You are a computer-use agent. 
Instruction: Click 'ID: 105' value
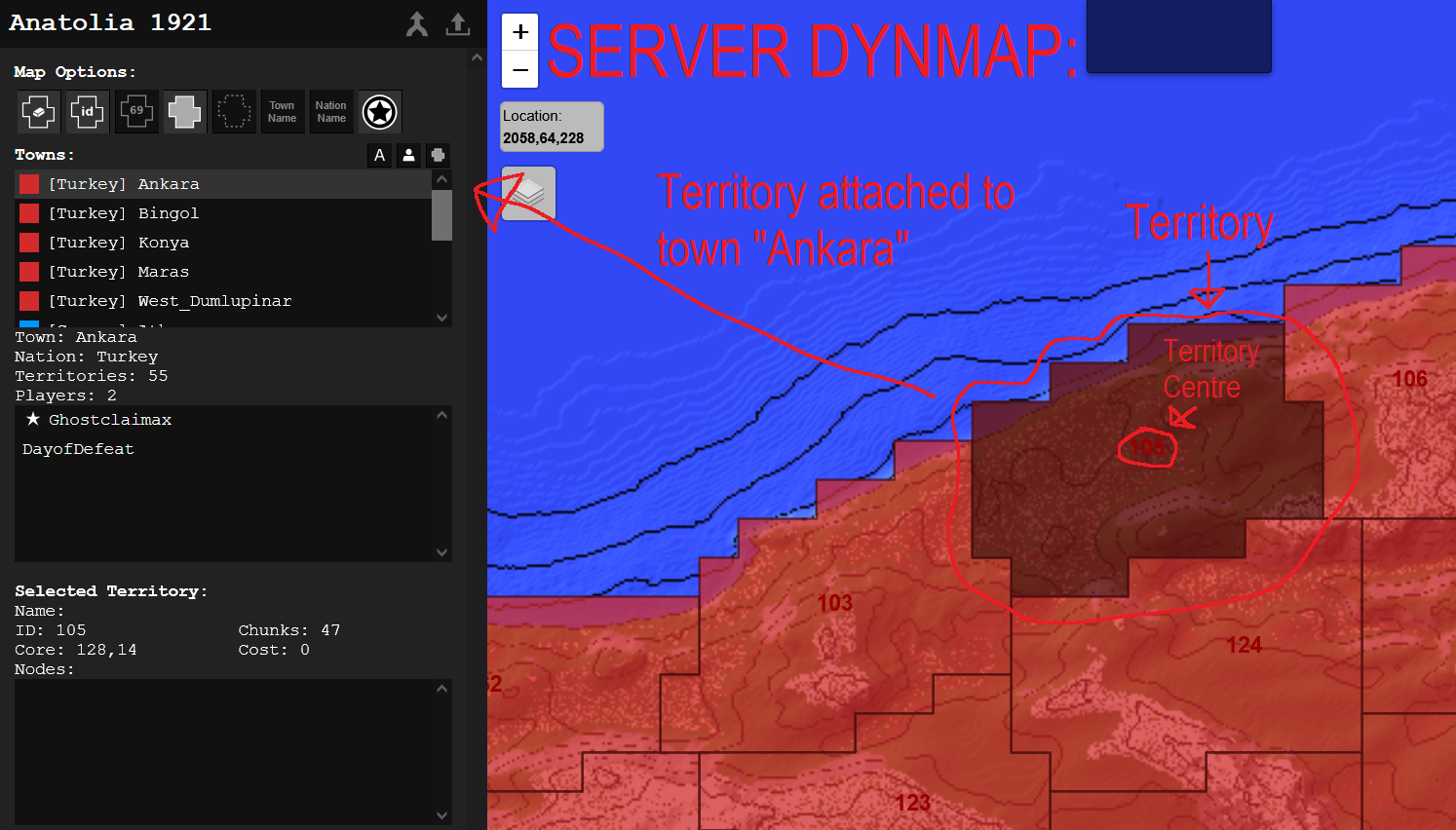(51, 630)
